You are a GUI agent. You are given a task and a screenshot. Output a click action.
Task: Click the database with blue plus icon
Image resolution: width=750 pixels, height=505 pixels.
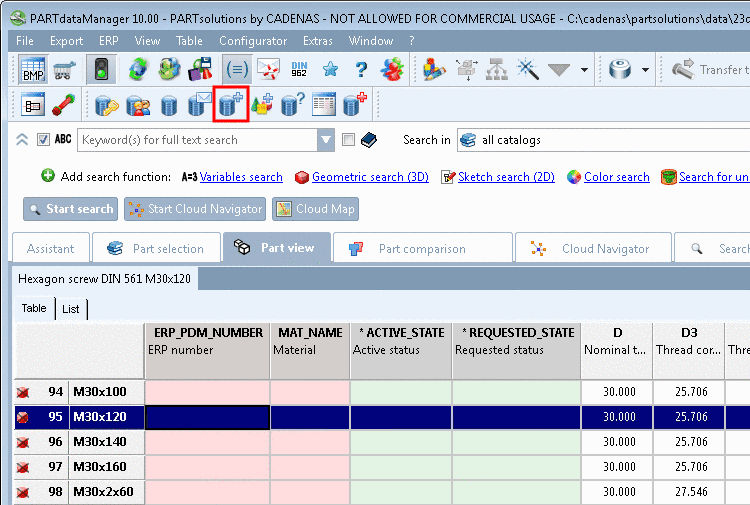pyautogui.click(x=231, y=104)
